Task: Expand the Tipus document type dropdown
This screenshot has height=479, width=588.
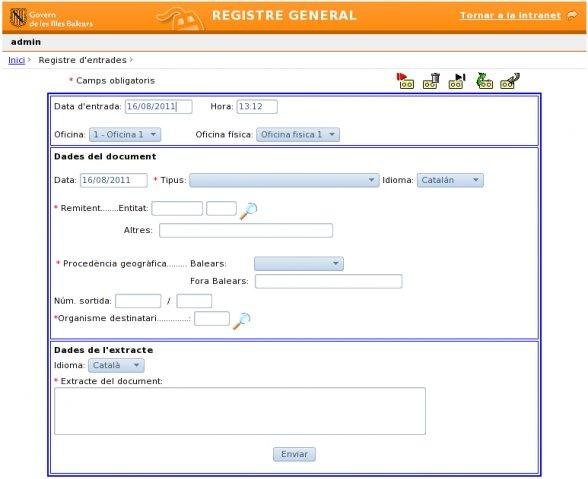Action: [284, 180]
